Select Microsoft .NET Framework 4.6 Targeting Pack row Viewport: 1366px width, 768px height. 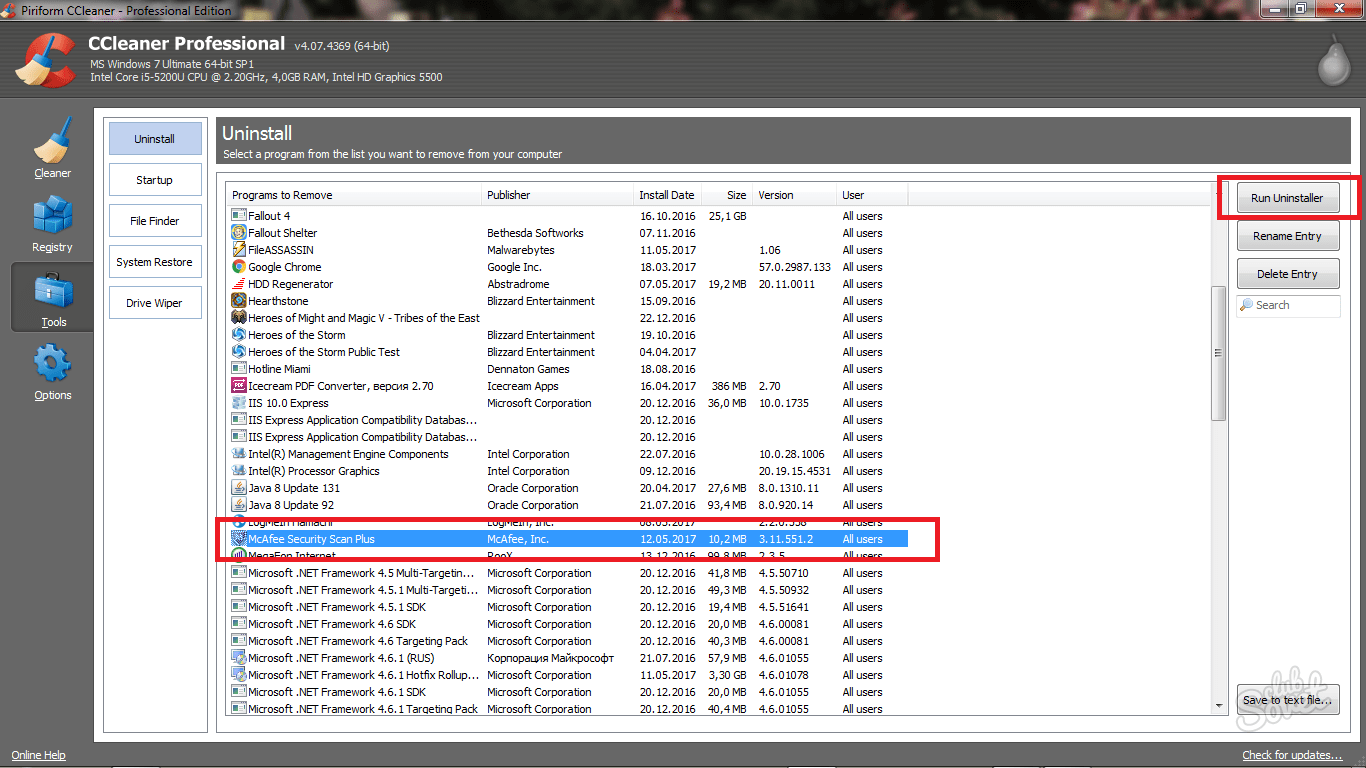pos(568,641)
